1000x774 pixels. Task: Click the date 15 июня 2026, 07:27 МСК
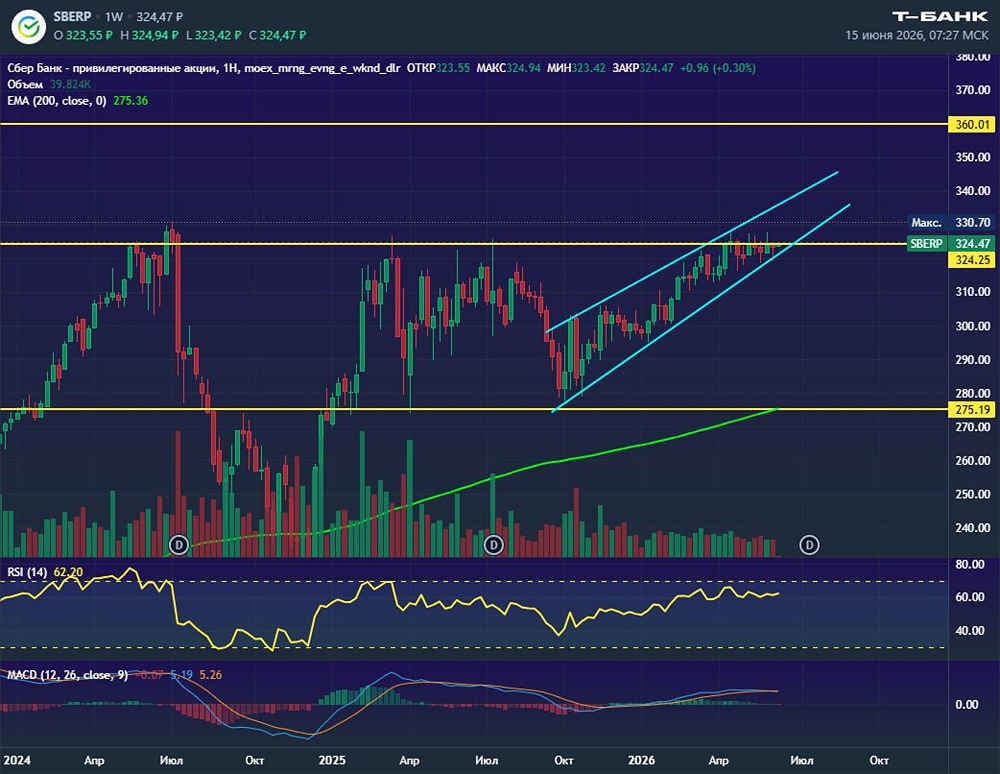(x=916, y=35)
